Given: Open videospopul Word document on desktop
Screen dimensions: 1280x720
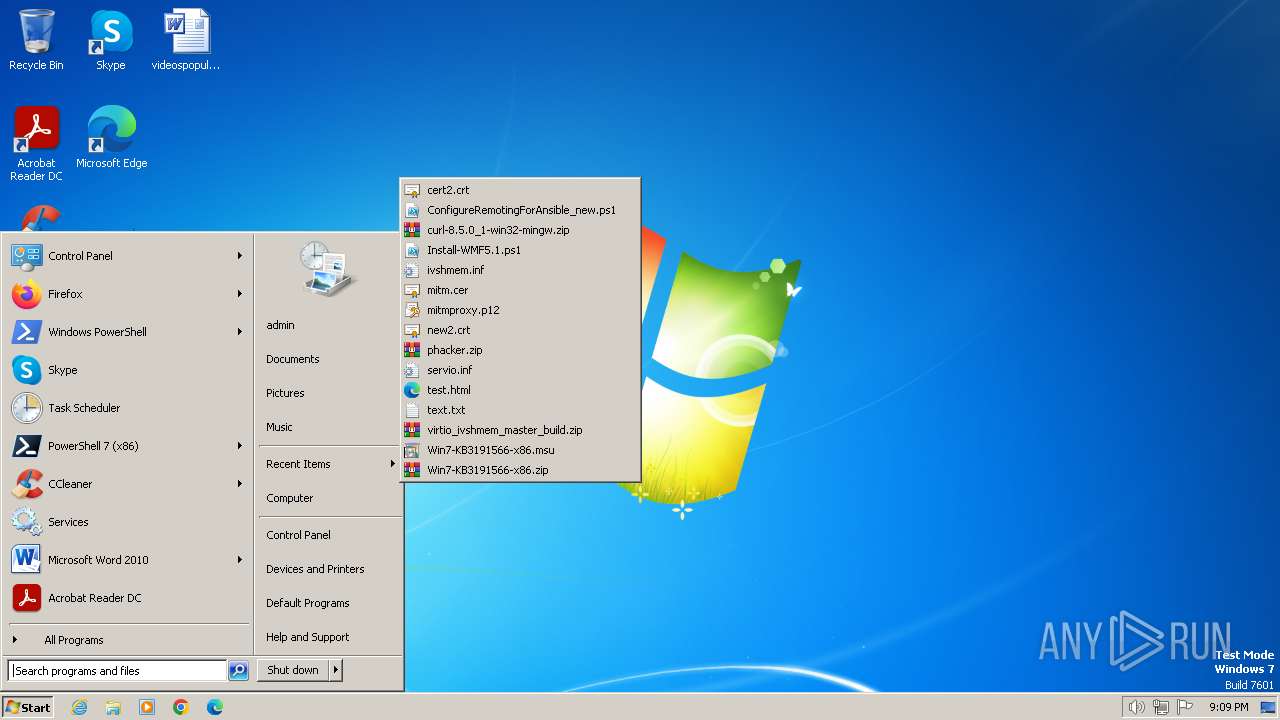Looking at the screenshot, I should click(x=186, y=40).
